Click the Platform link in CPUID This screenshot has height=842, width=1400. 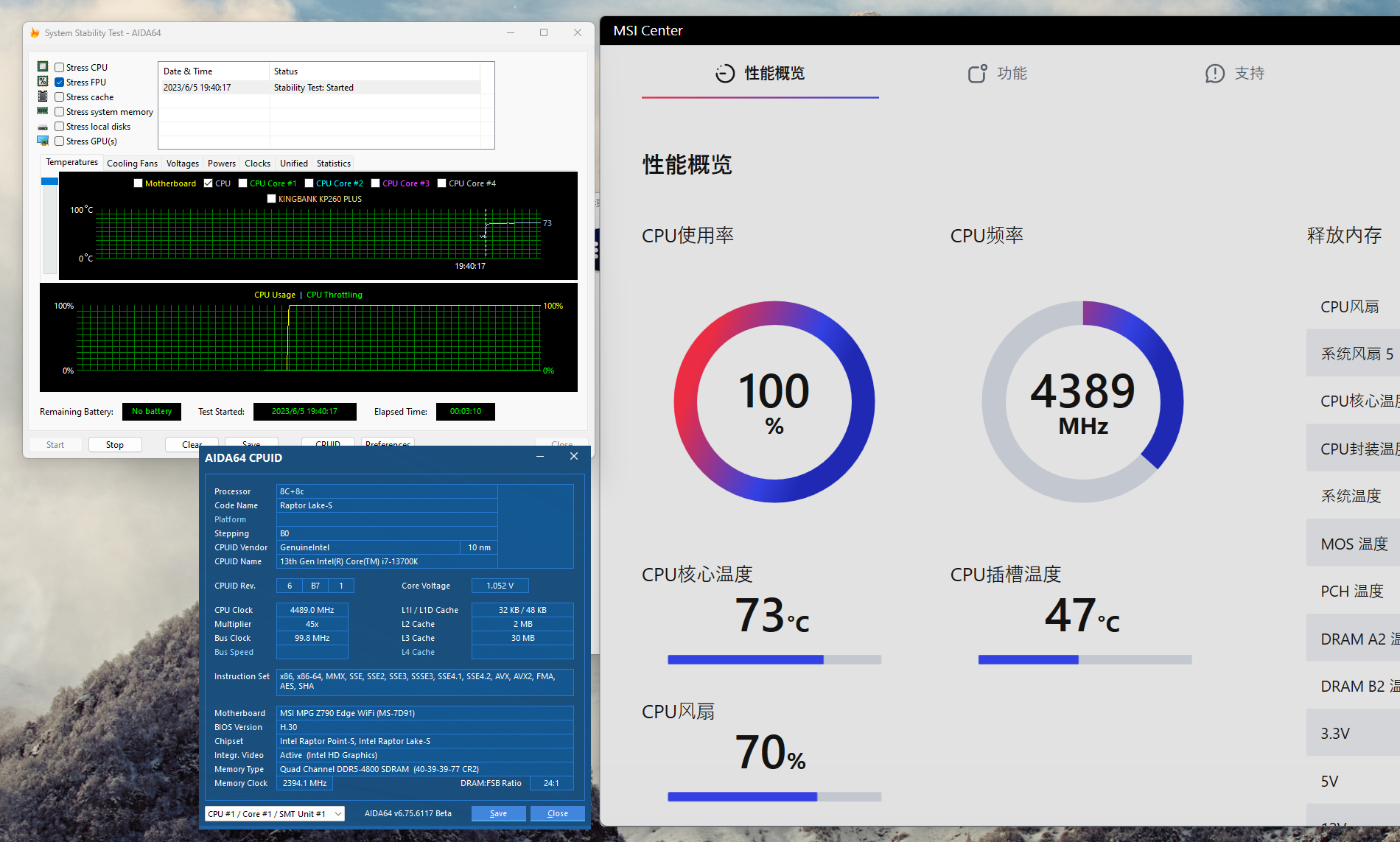pyautogui.click(x=230, y=519)
